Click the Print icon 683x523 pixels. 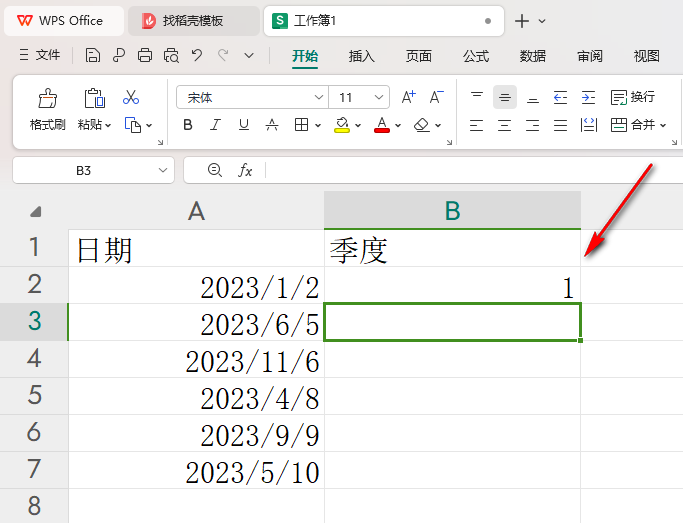(145, 55)
